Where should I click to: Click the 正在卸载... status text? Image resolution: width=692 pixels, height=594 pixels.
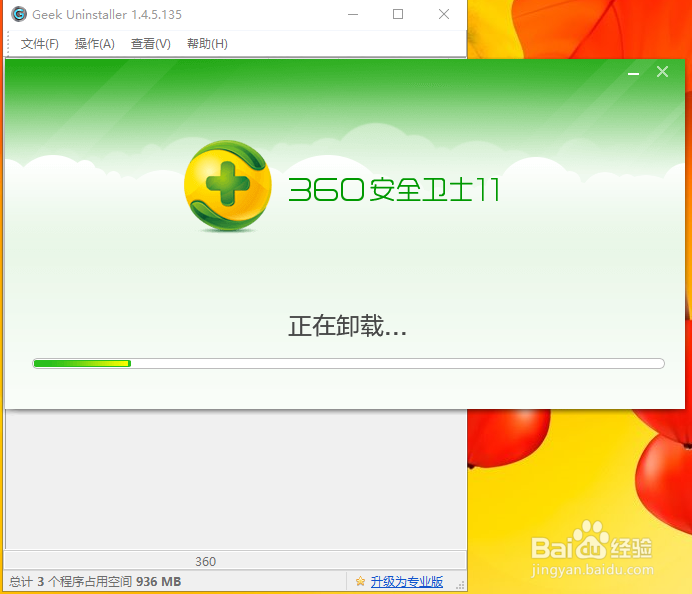[x=347, y=326]
